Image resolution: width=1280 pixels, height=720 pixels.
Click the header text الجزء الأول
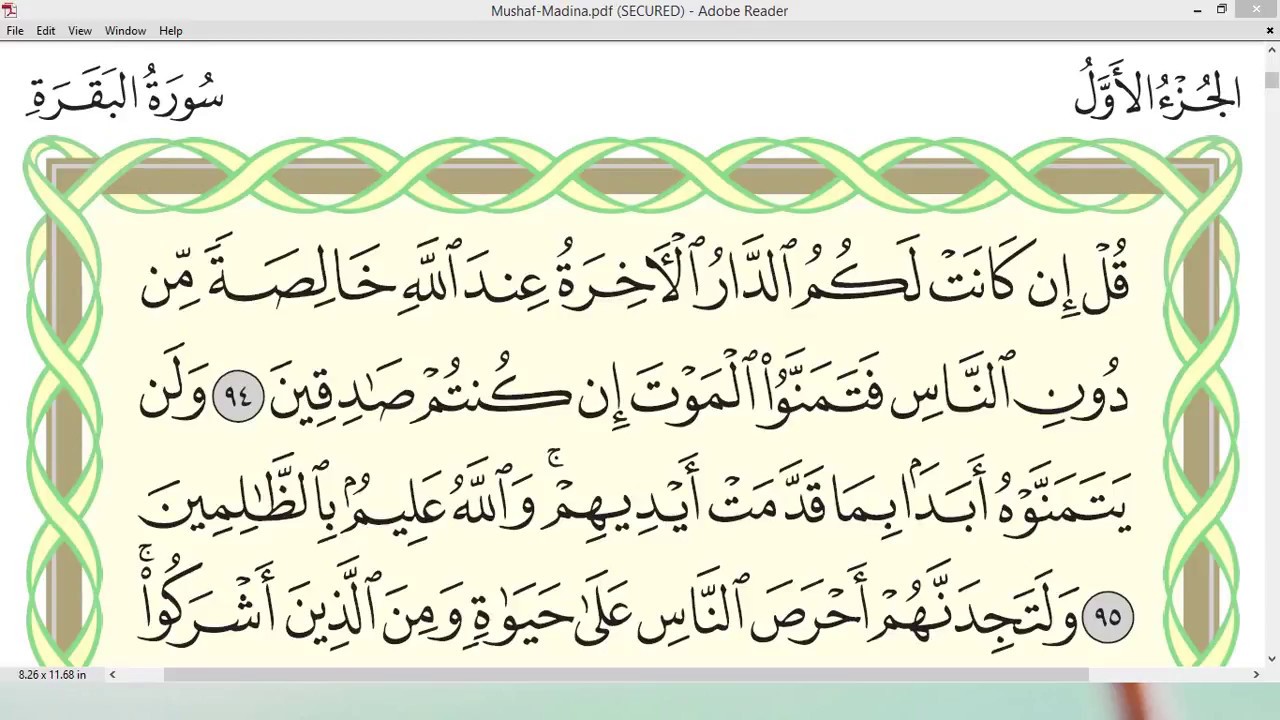click(x=1157, y=92)
